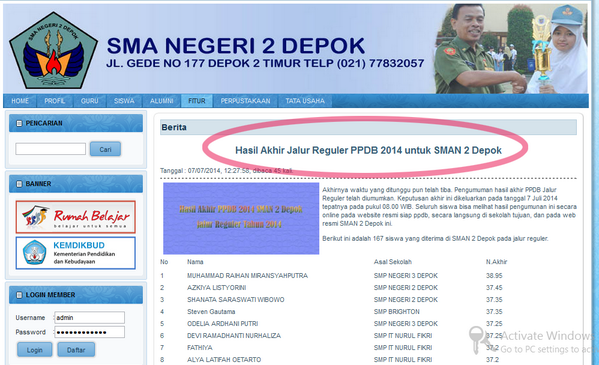Open the Tata Usaha menu
This screenshot has width=599, height=365.
pos(305,101)
